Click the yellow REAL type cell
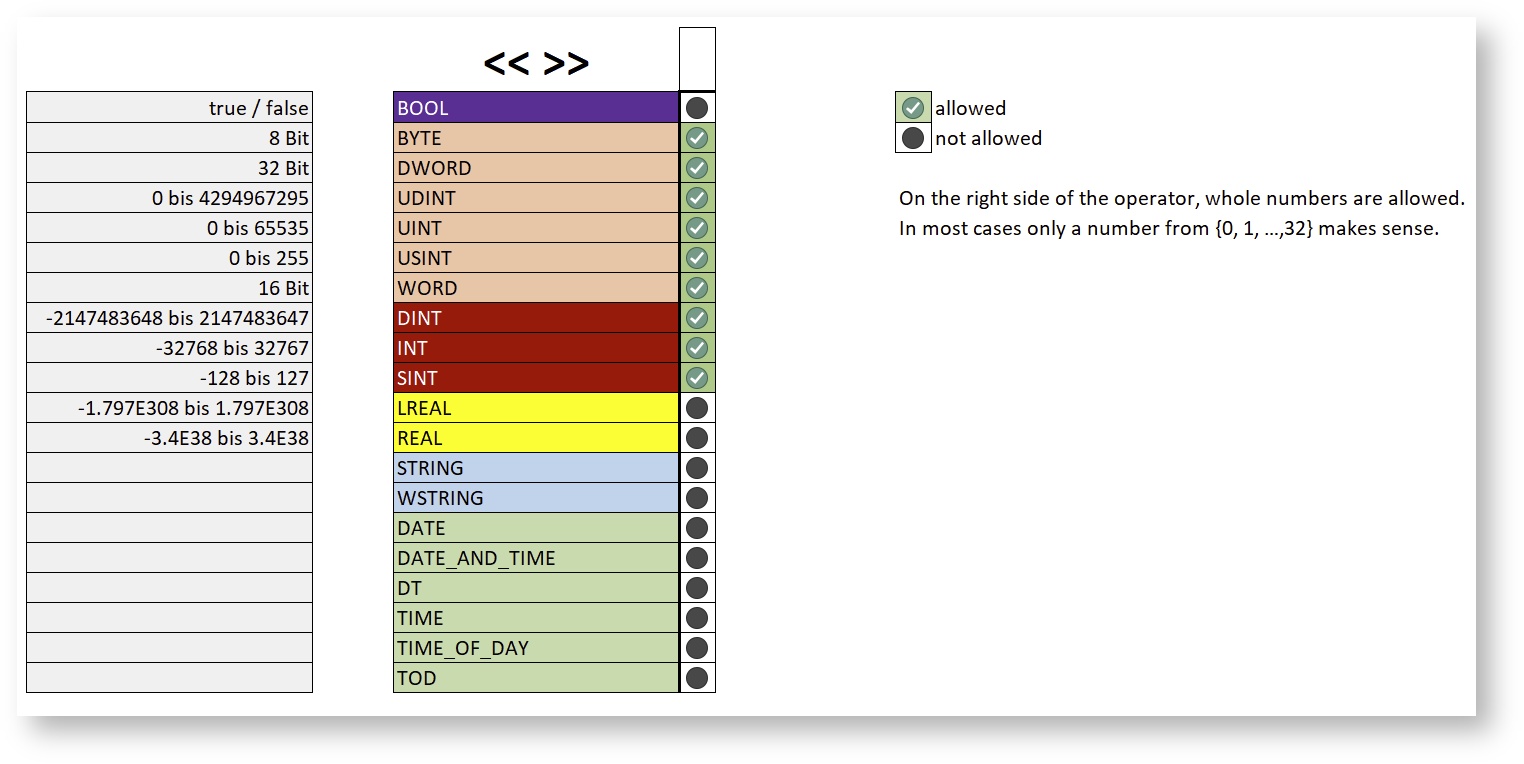Viewport: 1524px width, 764px height. coord(535,438)
